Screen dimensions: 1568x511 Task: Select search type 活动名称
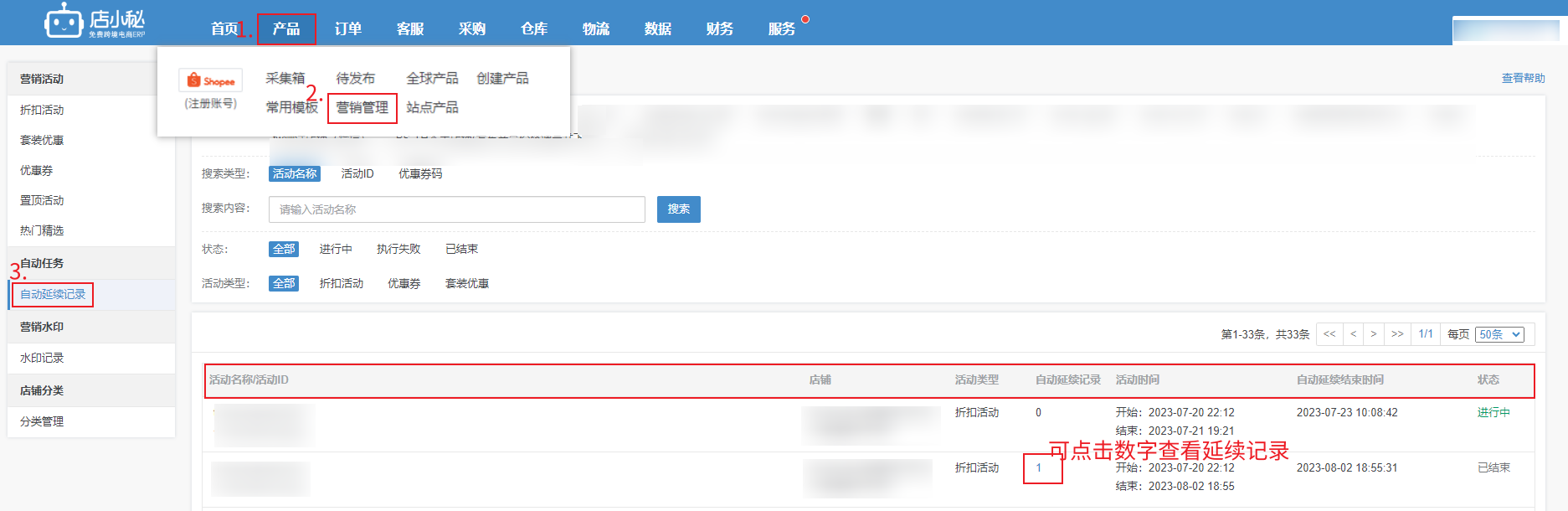tap(295, 173)
